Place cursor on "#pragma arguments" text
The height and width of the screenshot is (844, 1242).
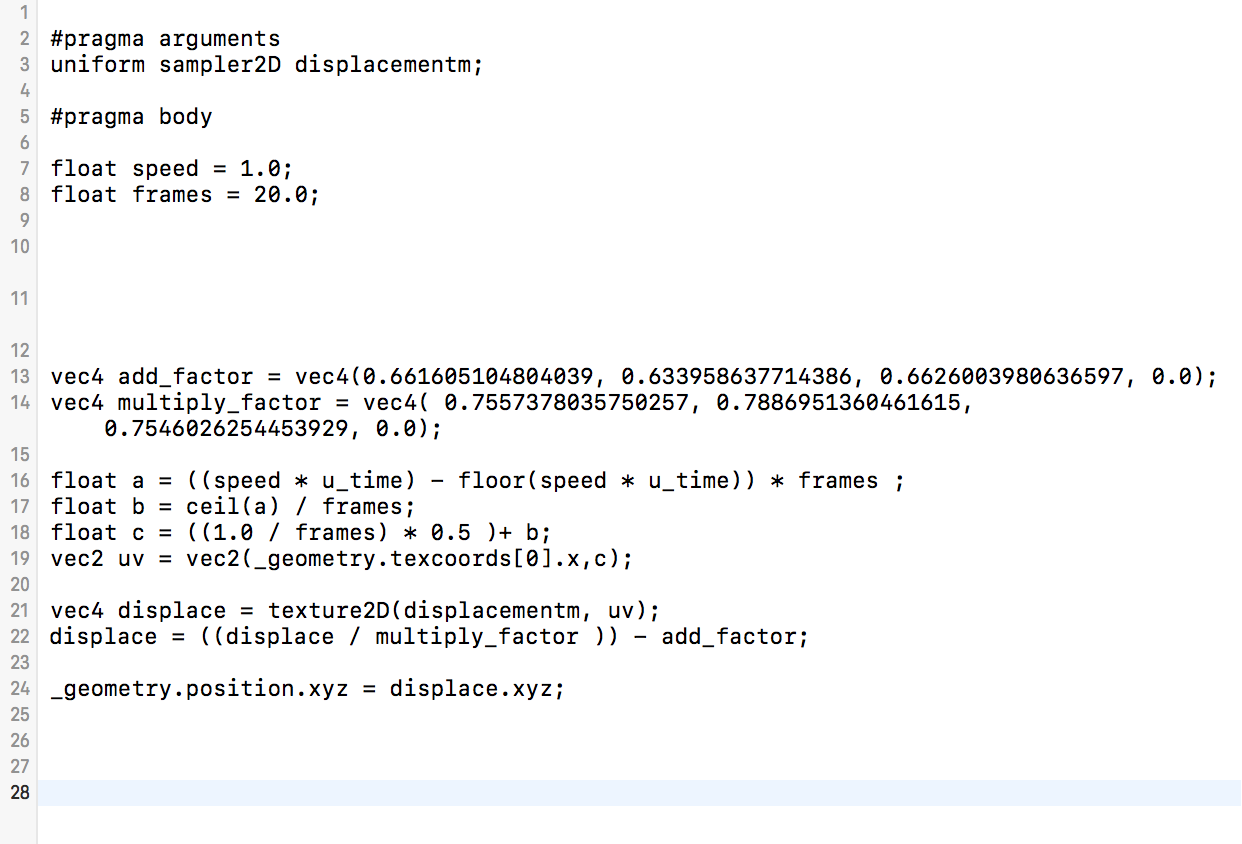(x=166, y=39)
